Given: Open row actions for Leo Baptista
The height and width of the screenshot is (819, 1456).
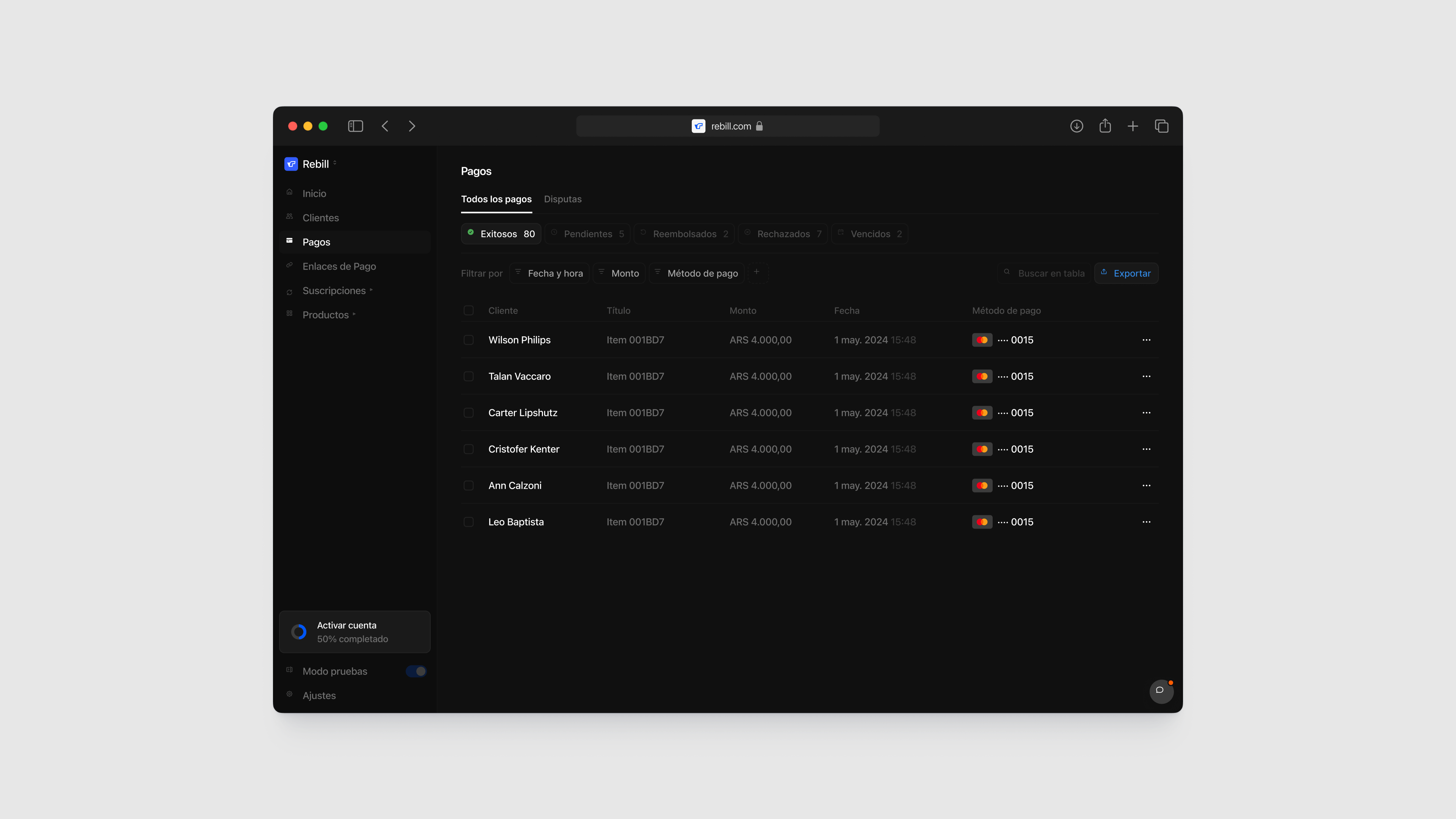Looking at the screenshot, I should [x=1146, y=522].
